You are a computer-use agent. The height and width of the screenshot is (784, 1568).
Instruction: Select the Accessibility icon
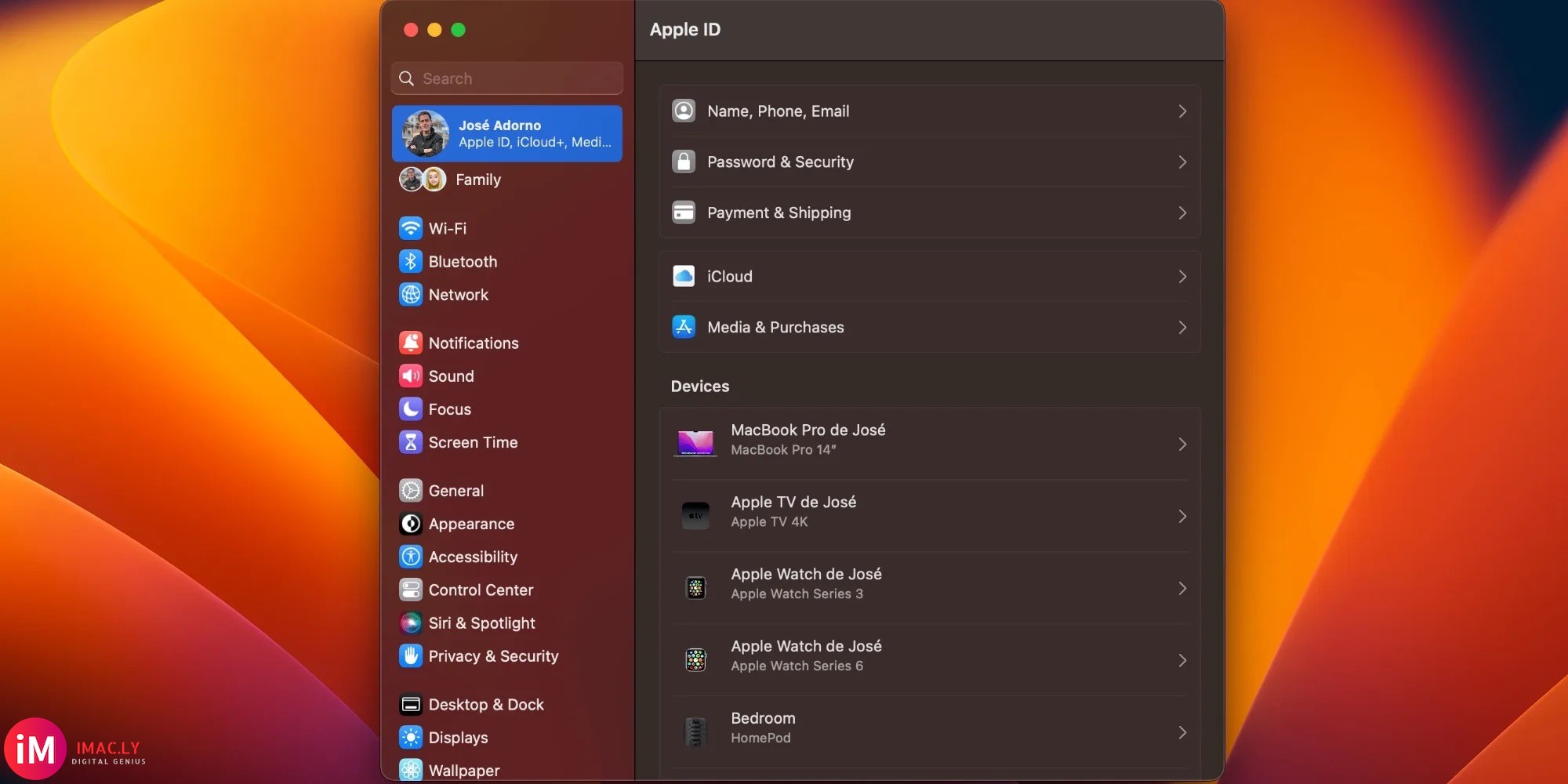tap(411, 557)
